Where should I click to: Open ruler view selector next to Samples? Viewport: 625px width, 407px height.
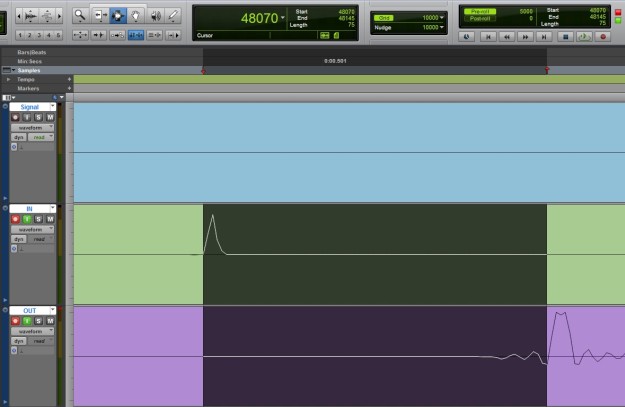[8, 70]
